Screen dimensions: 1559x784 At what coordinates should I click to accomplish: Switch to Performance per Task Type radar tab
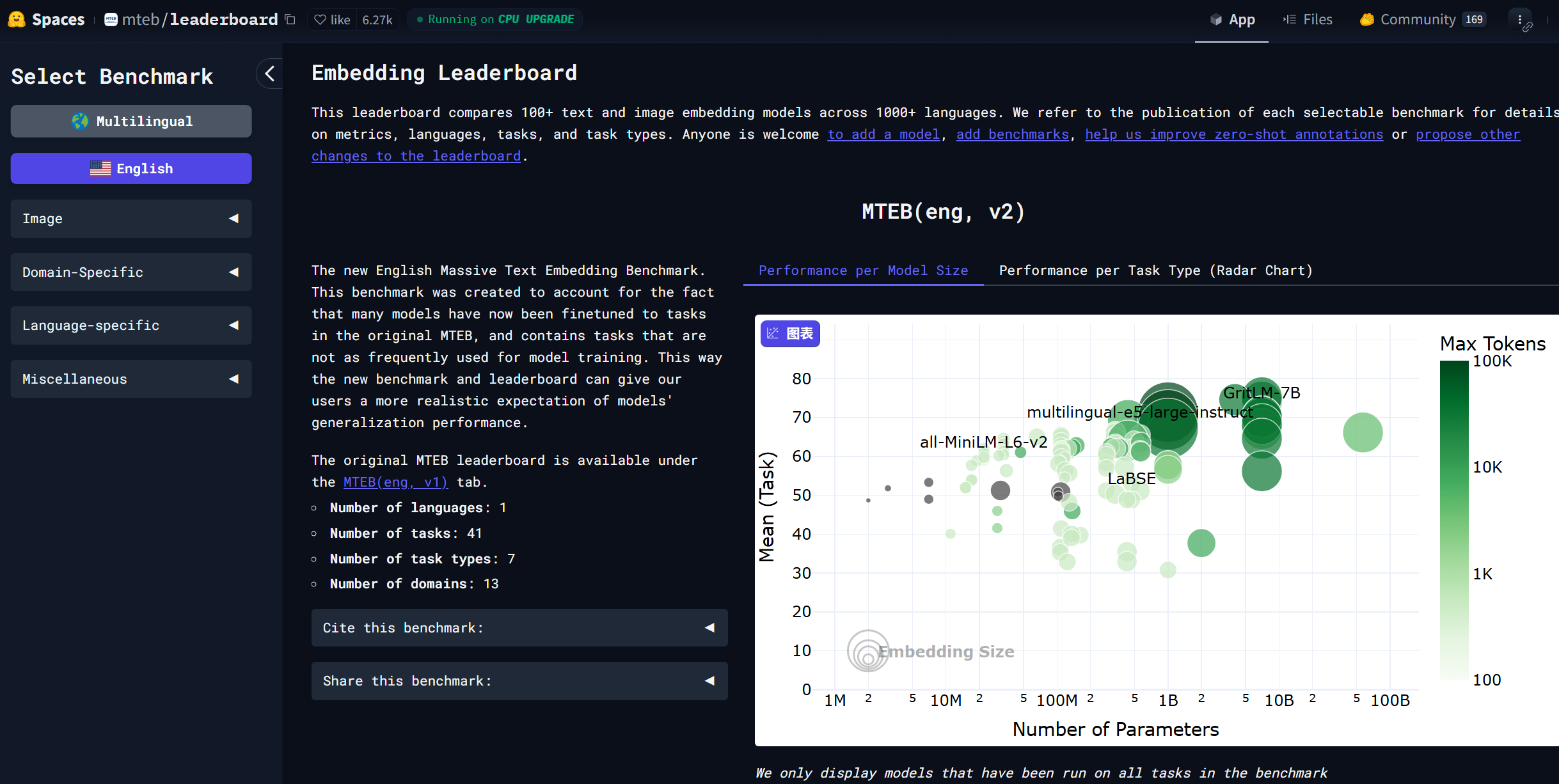pyautogui.click(x=1155, y=270)
